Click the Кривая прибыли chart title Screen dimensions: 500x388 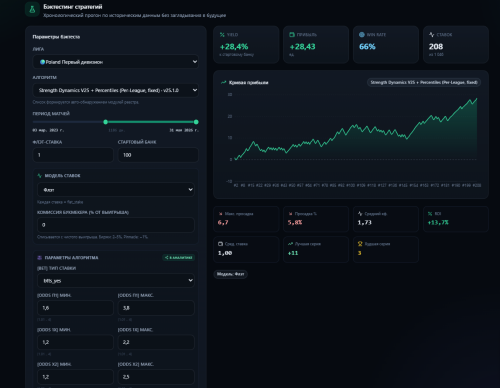pyautogui.click(x=249, y=82)
